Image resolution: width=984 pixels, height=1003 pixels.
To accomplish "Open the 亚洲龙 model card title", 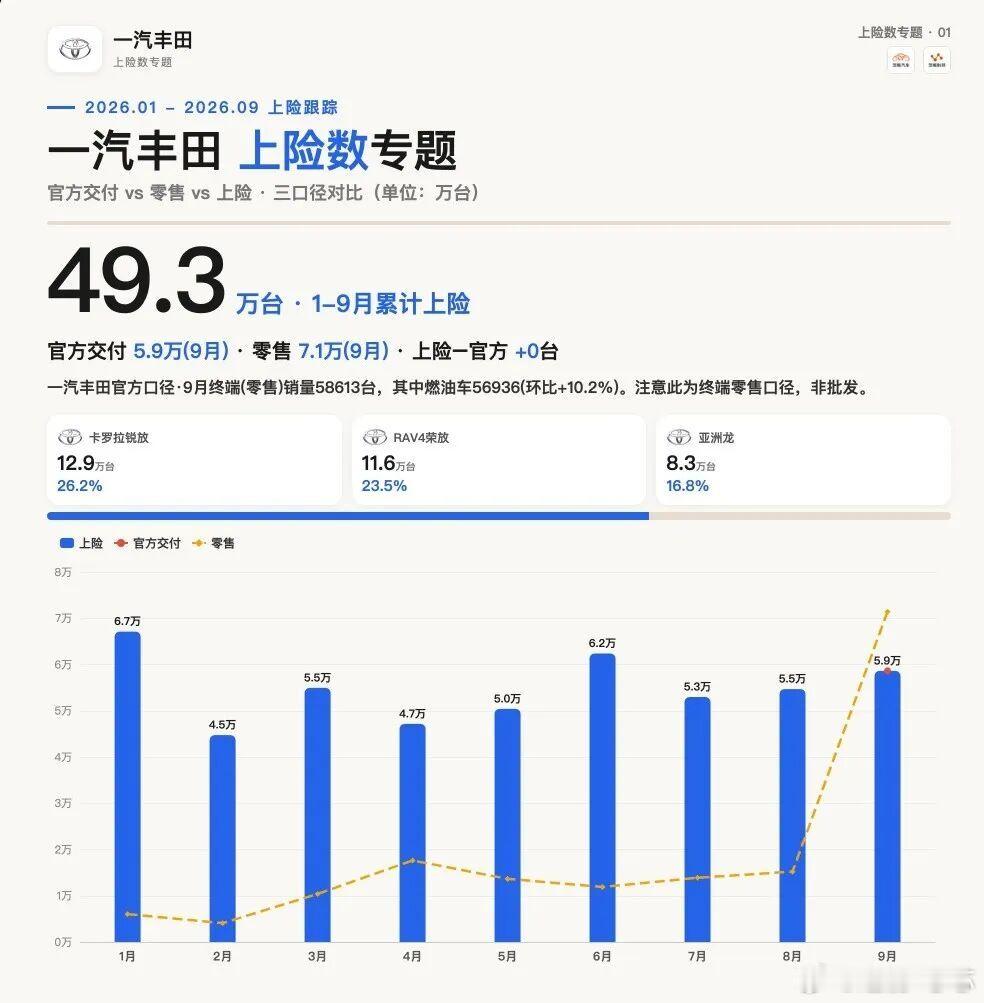I will [716, 438].
